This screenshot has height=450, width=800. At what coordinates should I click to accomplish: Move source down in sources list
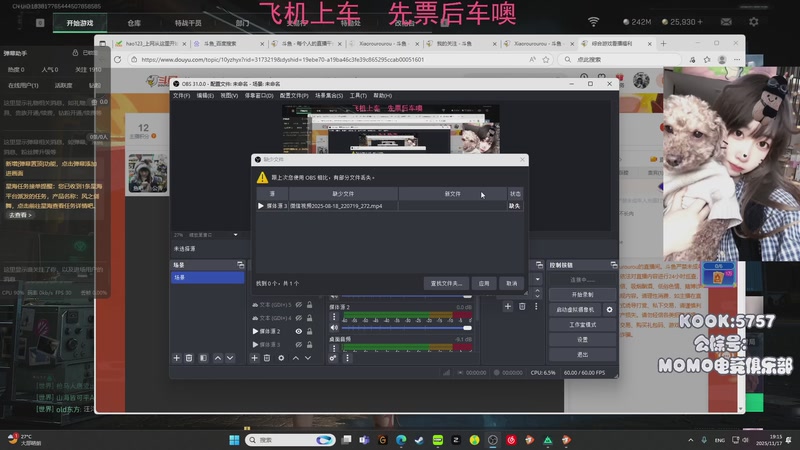point(308,358)
